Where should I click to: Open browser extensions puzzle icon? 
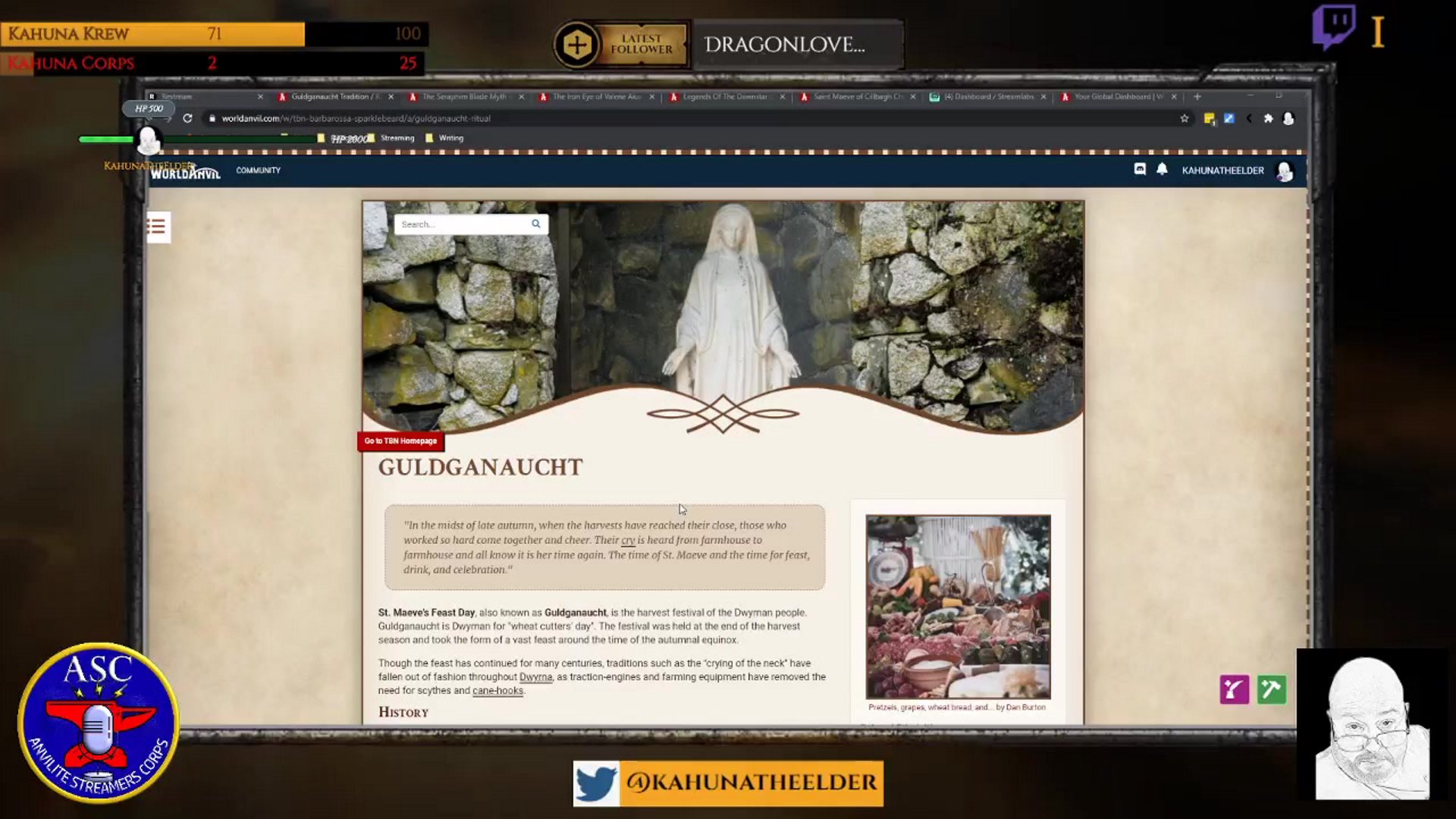[x=1268, y=118]
